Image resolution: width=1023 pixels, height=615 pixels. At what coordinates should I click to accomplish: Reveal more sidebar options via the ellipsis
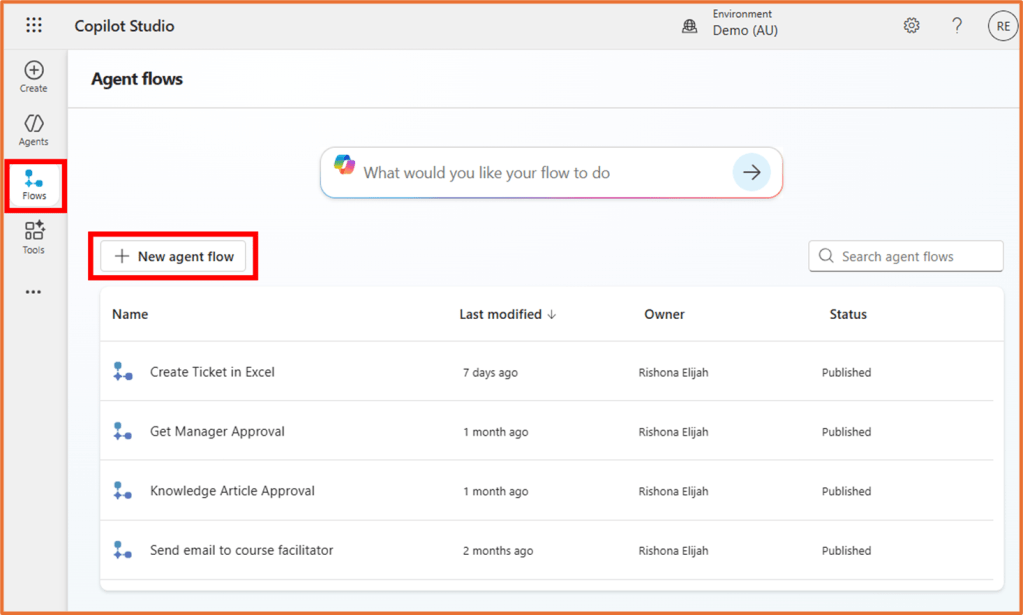33,291
